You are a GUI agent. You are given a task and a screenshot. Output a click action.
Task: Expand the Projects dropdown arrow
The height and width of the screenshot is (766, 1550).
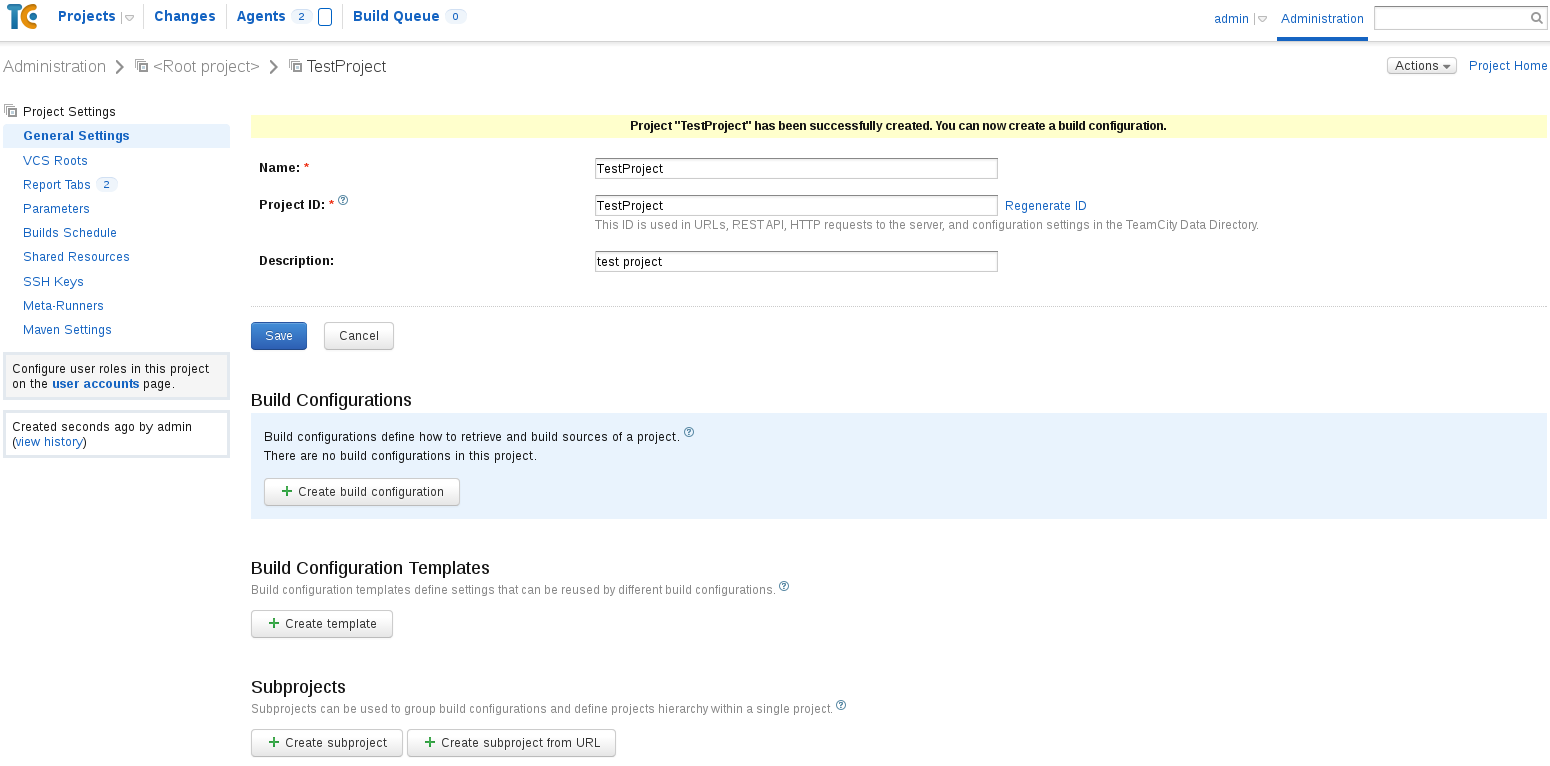point(129,18)
